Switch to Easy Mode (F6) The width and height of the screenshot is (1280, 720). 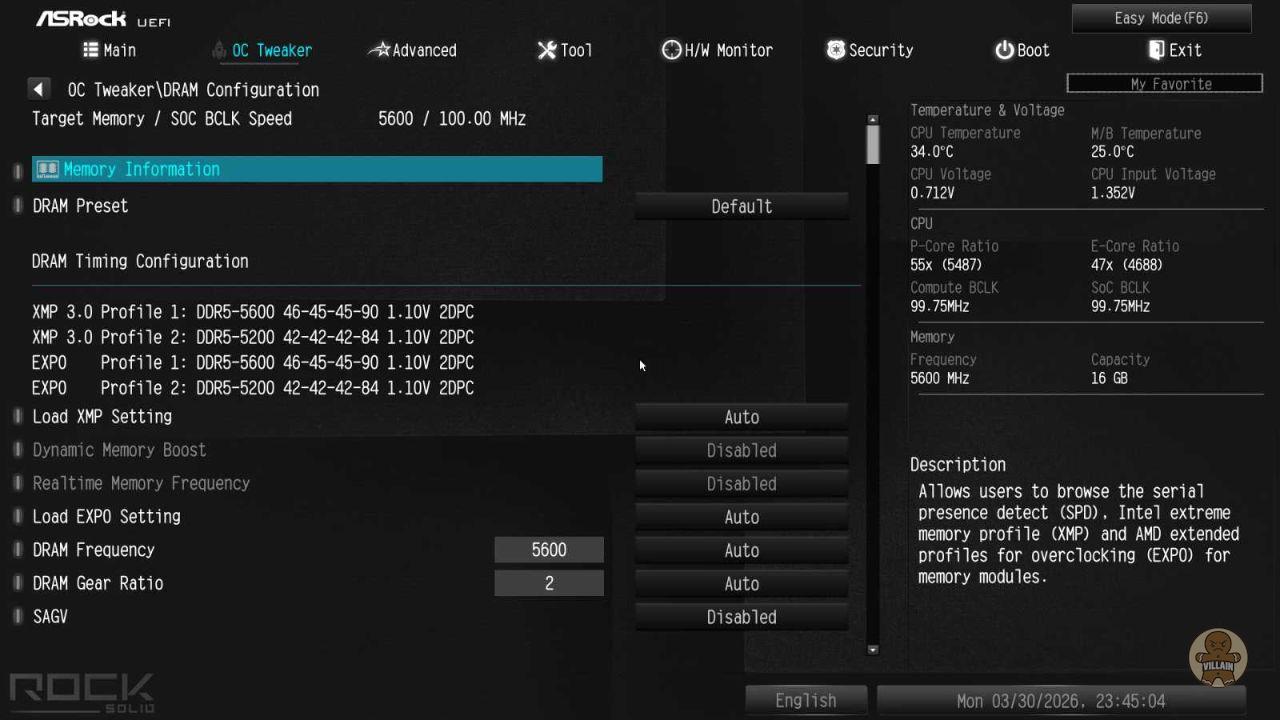1161,18
